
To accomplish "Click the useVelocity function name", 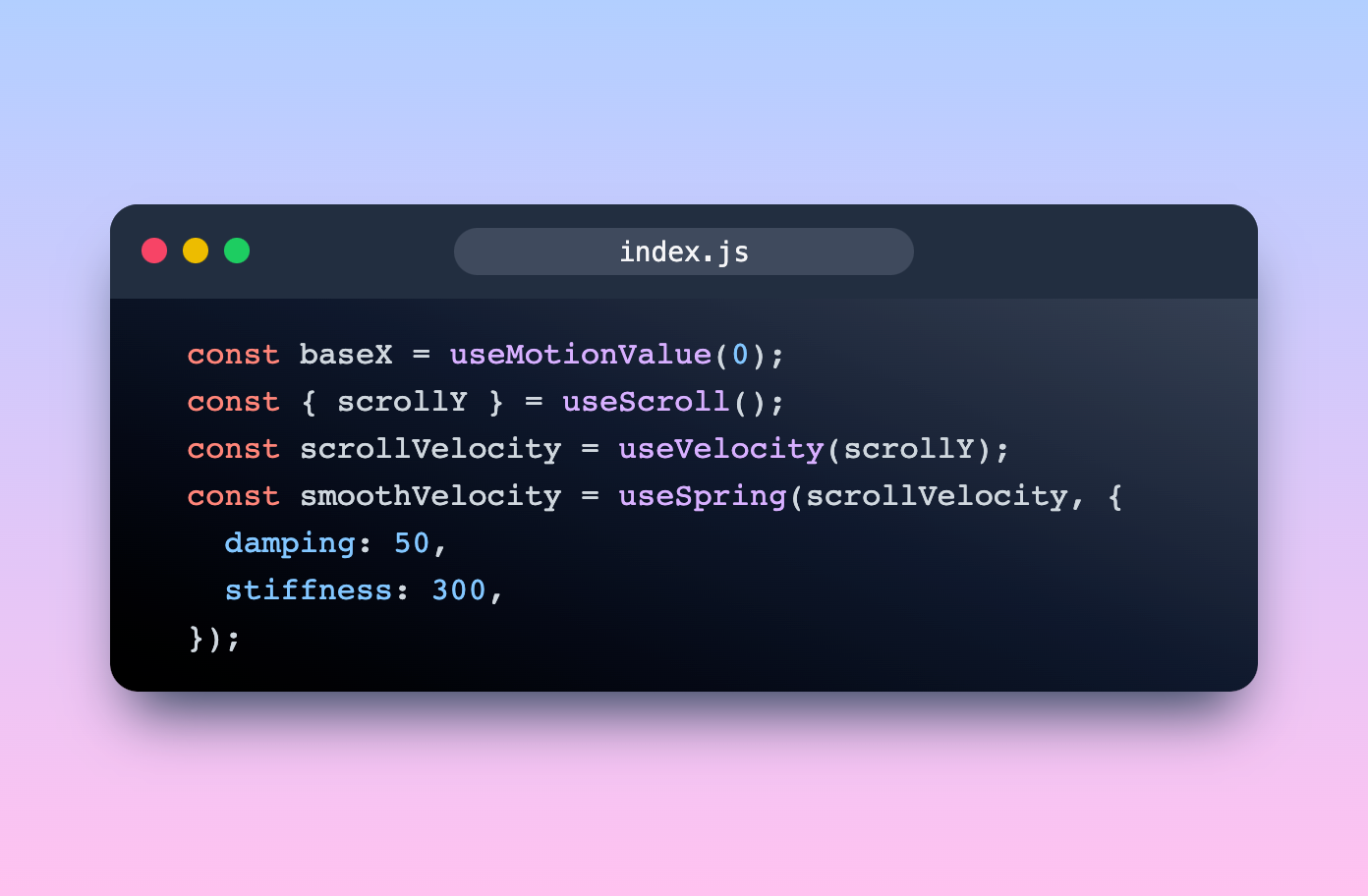I will pyautogui.click(x=720, y=449).
